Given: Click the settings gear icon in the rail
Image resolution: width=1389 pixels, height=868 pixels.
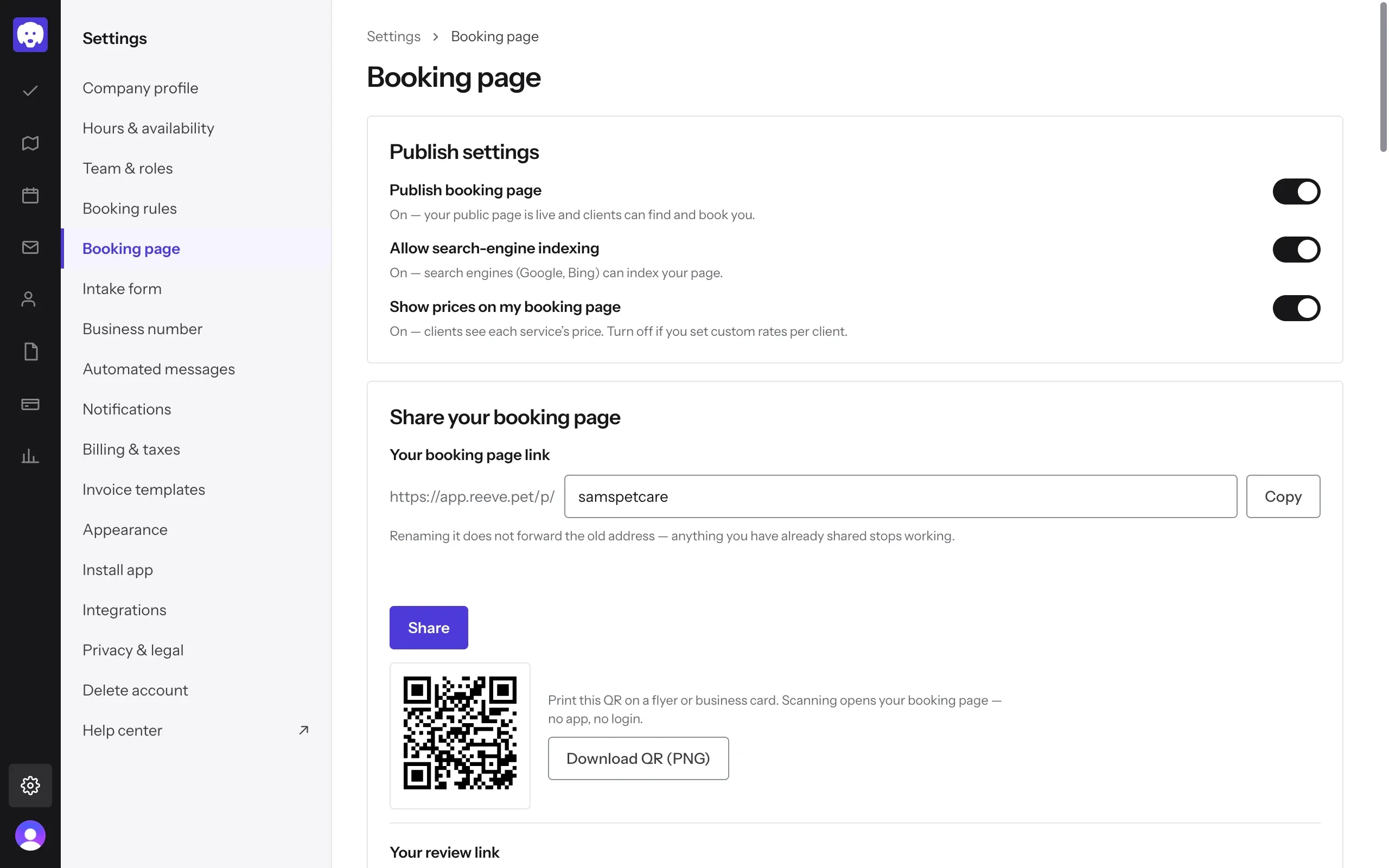Looking at the screenshot, I should 30,785.
